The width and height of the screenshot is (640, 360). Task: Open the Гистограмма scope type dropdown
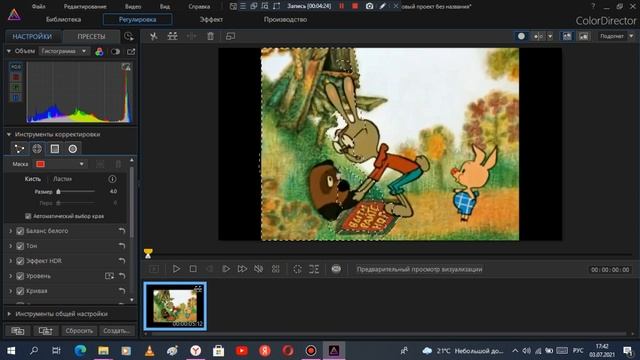(64, 51)
